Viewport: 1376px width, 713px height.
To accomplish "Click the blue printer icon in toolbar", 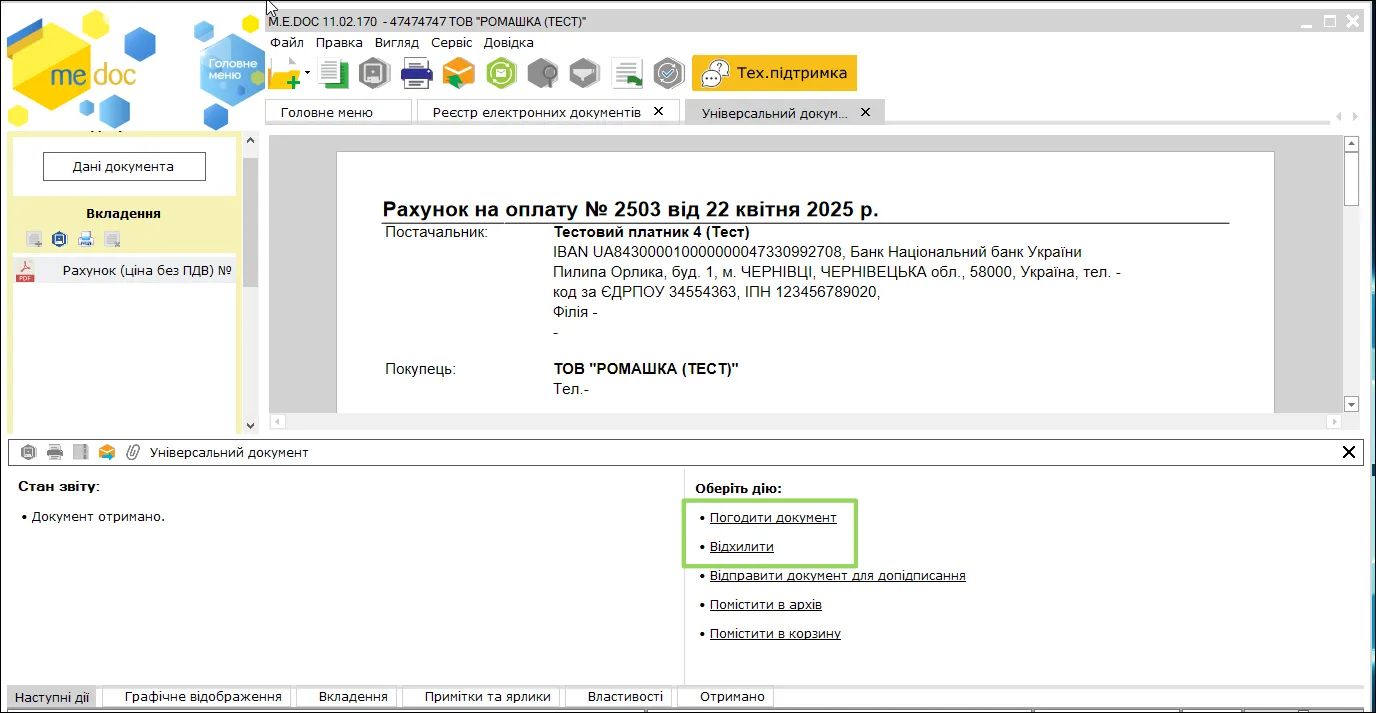I will (x=416, y=73).
